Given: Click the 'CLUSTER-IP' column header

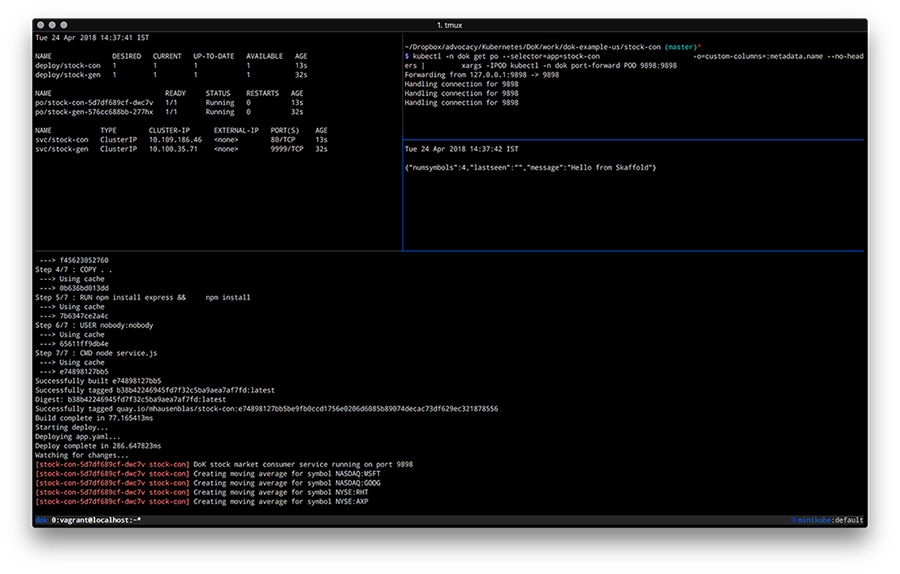Looking at the screenshot, I should coord(170,130).
